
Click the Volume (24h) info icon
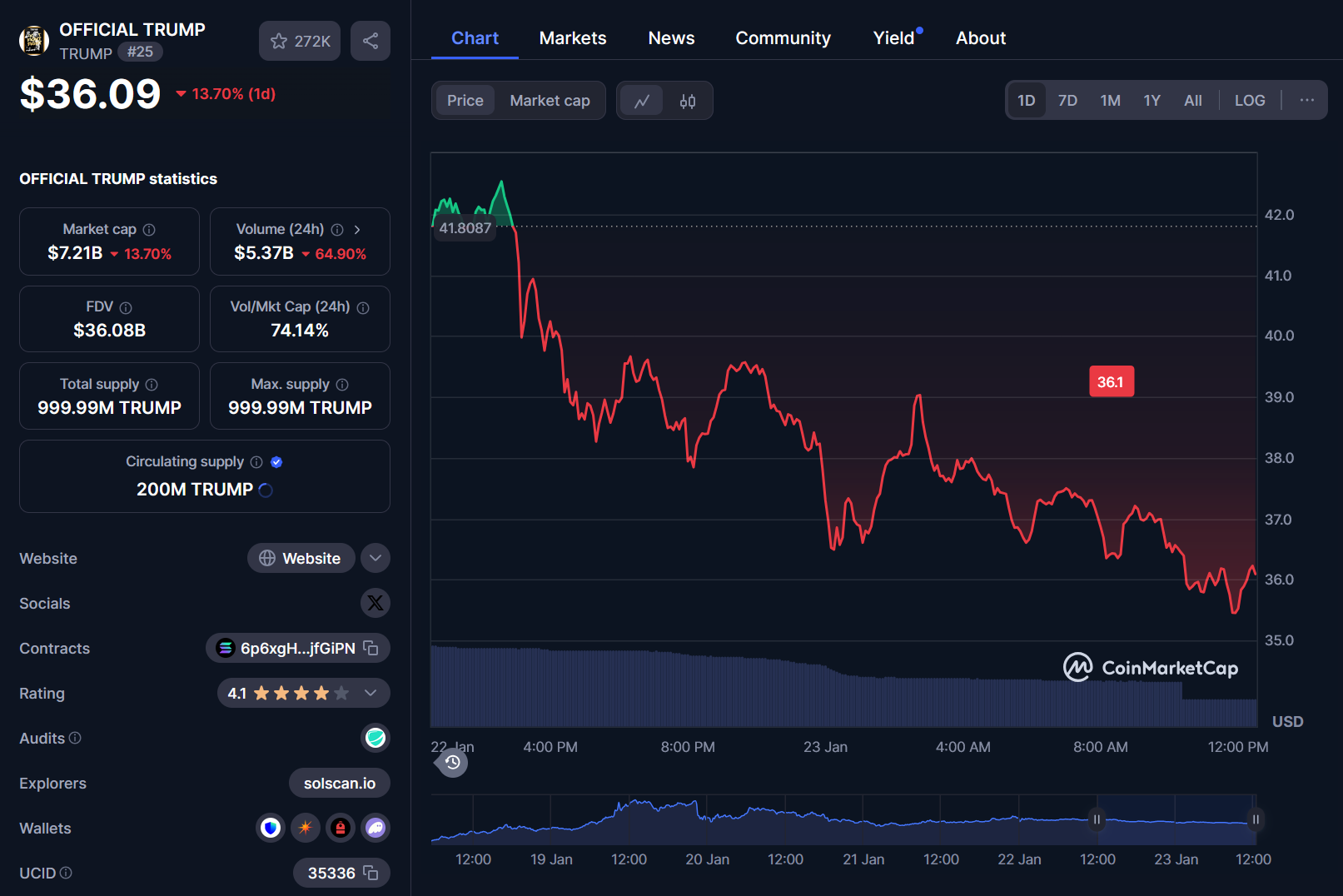tap(337, 230)
